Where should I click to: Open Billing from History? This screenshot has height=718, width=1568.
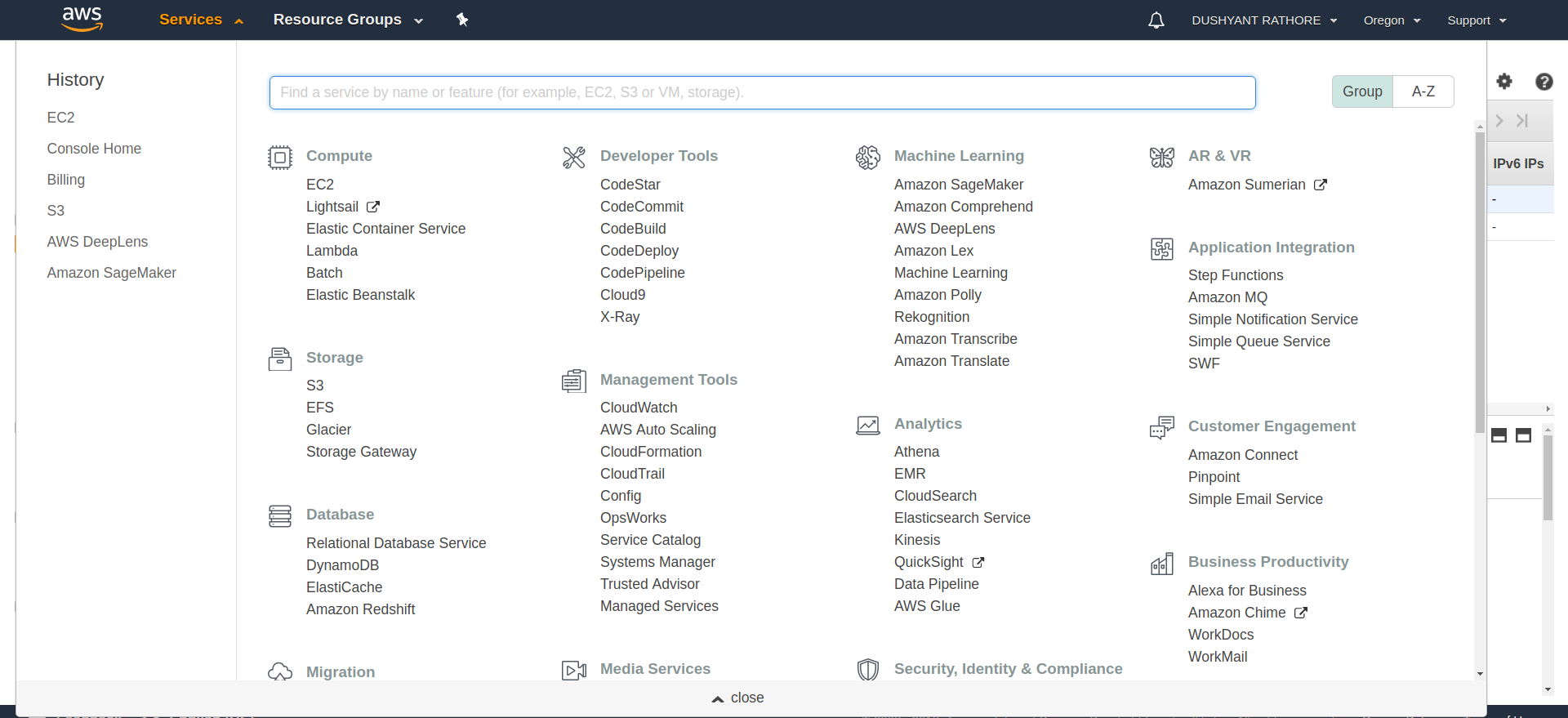point(66,180)
